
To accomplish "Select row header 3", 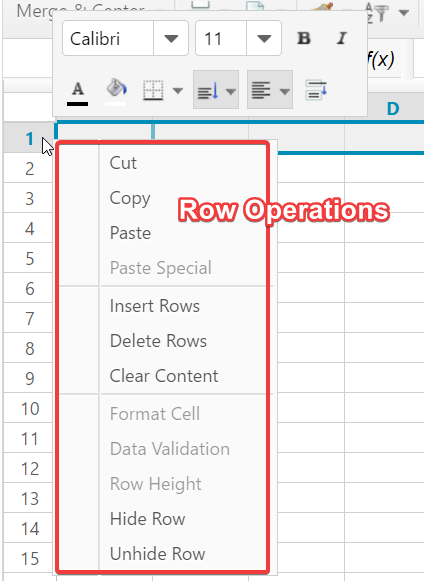I will 29,198.
